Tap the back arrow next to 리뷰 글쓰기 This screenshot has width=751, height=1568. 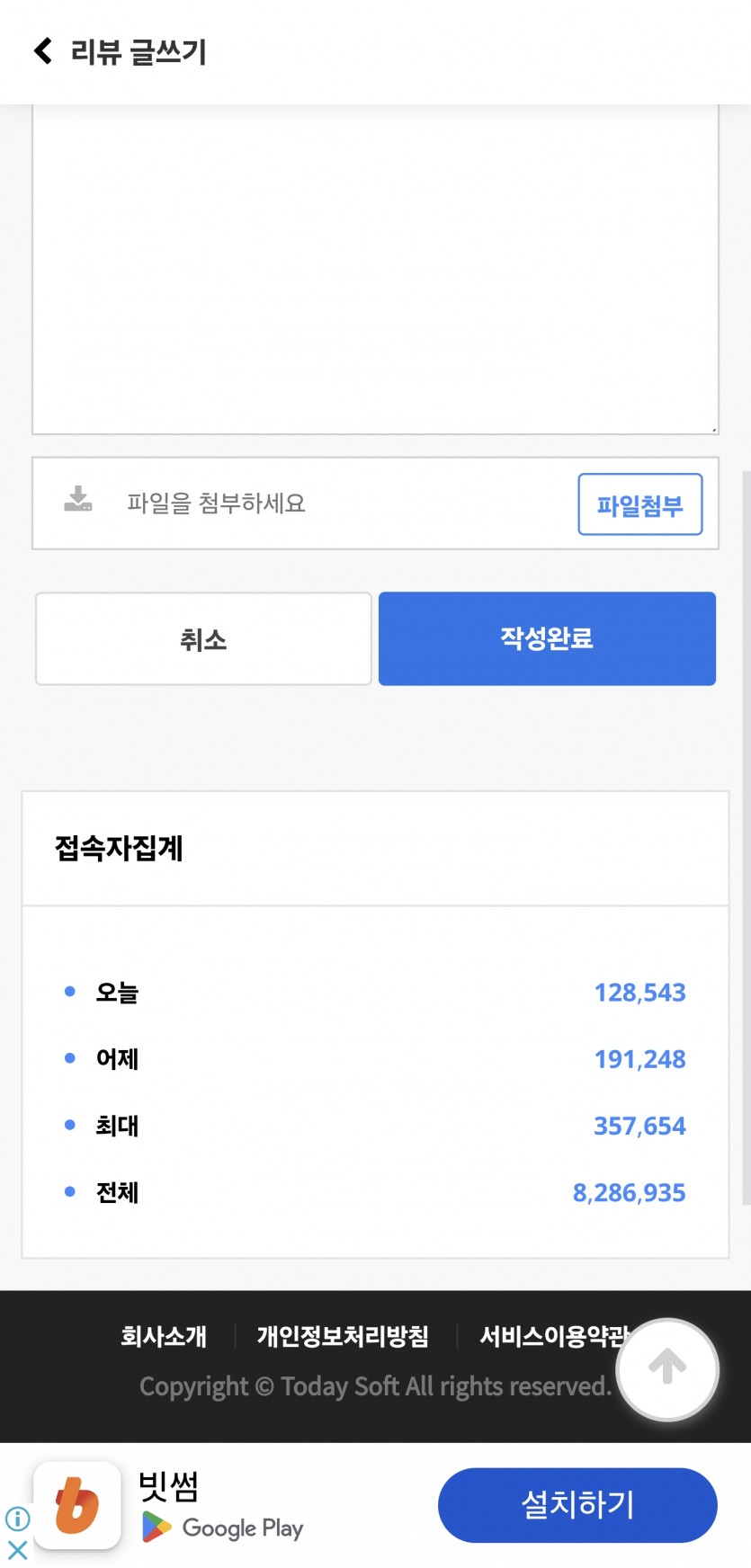42,51
